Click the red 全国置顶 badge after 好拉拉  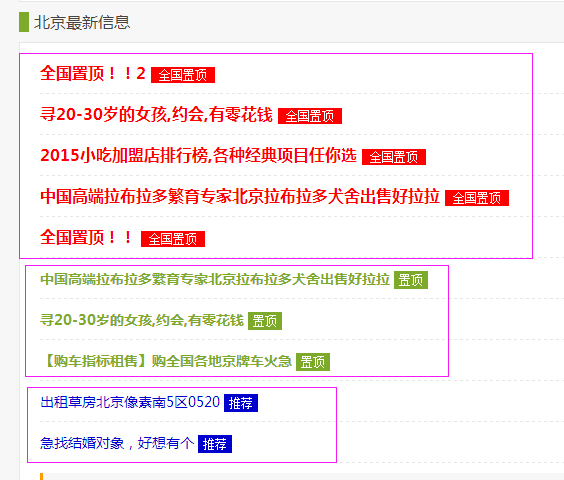[477, 198]
